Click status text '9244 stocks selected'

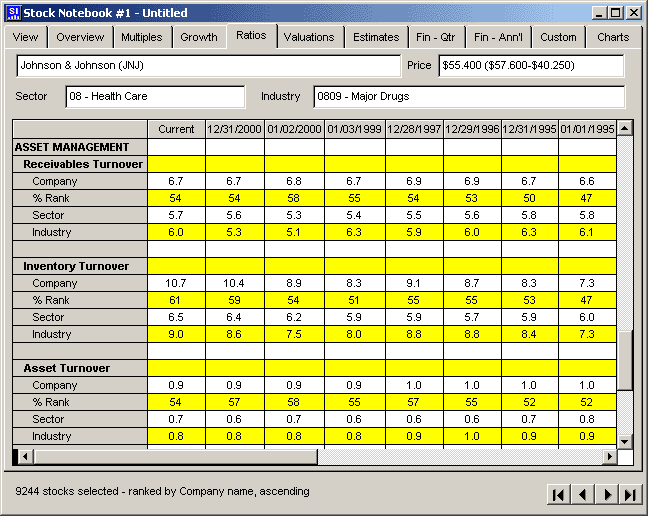(x=67, y=491)
